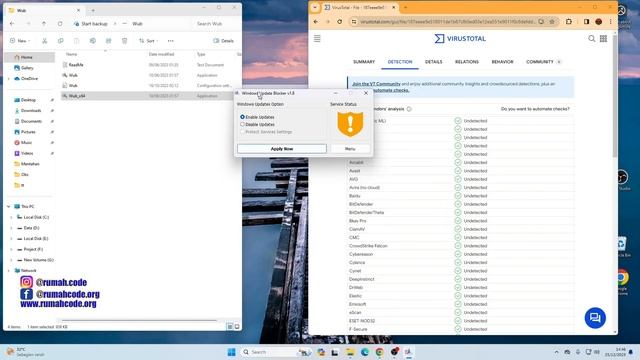
Task: Click the Join the VT Community link
Action: (x=376, y=84)
